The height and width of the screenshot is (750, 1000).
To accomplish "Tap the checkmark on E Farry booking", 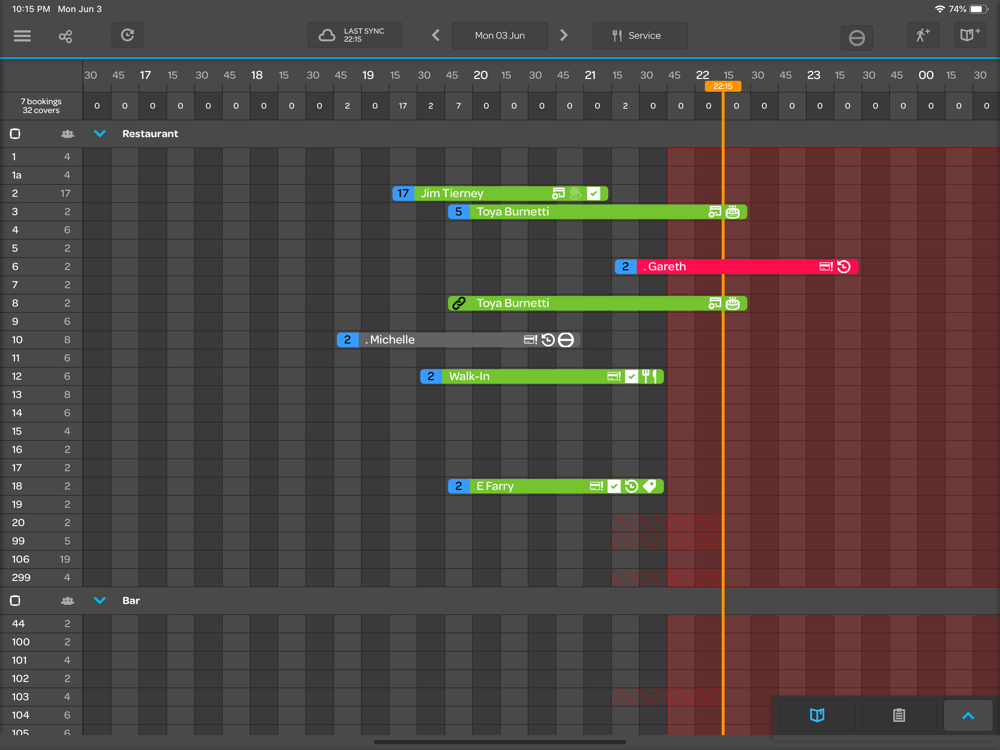I will click(x=614, y=486).
